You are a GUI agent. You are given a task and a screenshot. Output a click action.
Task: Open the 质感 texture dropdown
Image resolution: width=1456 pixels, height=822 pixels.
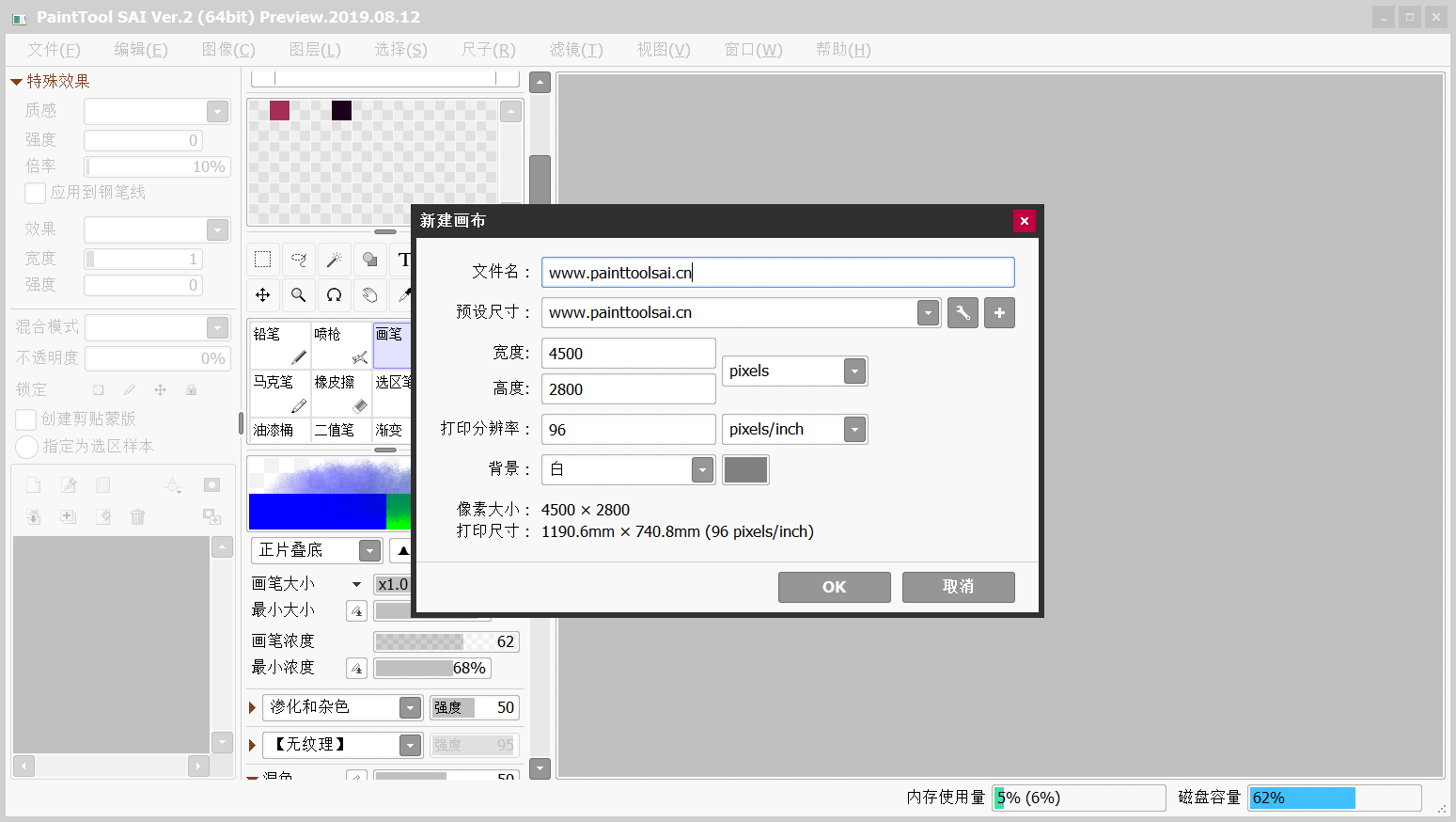pyautogui.click(x=217, y=111)
